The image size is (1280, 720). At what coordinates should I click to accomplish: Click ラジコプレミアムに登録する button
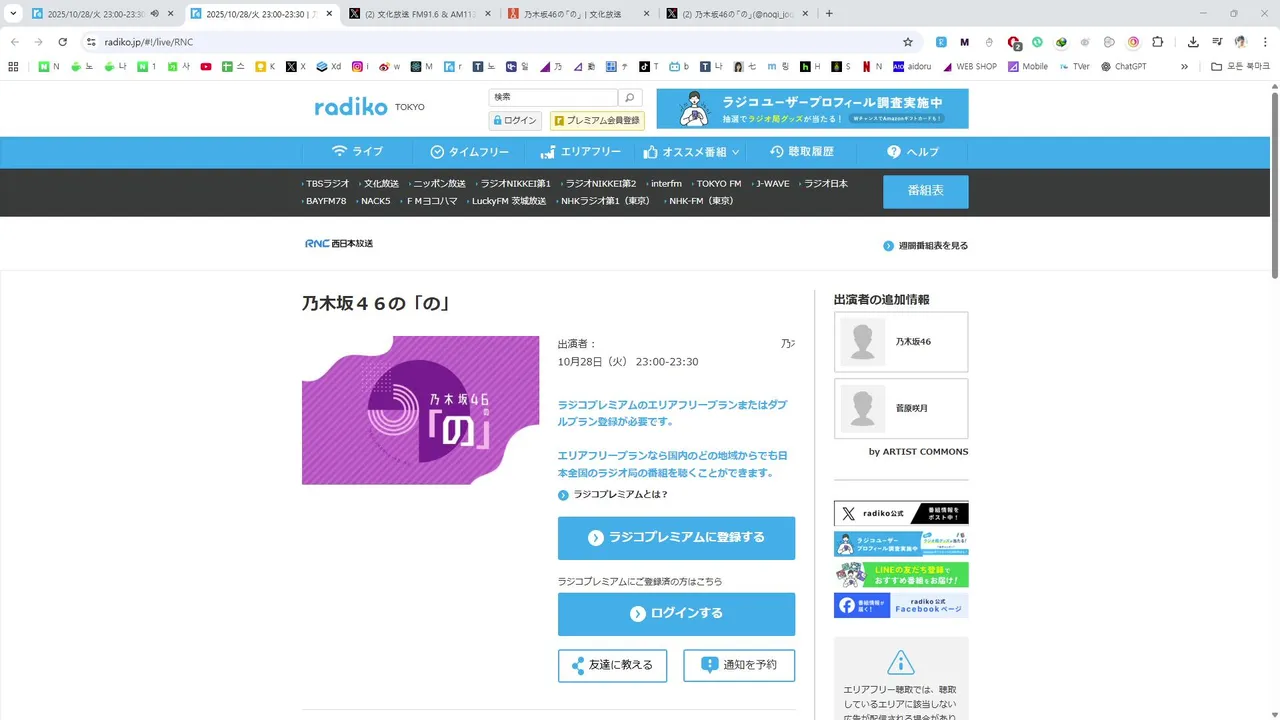(676, 538)
